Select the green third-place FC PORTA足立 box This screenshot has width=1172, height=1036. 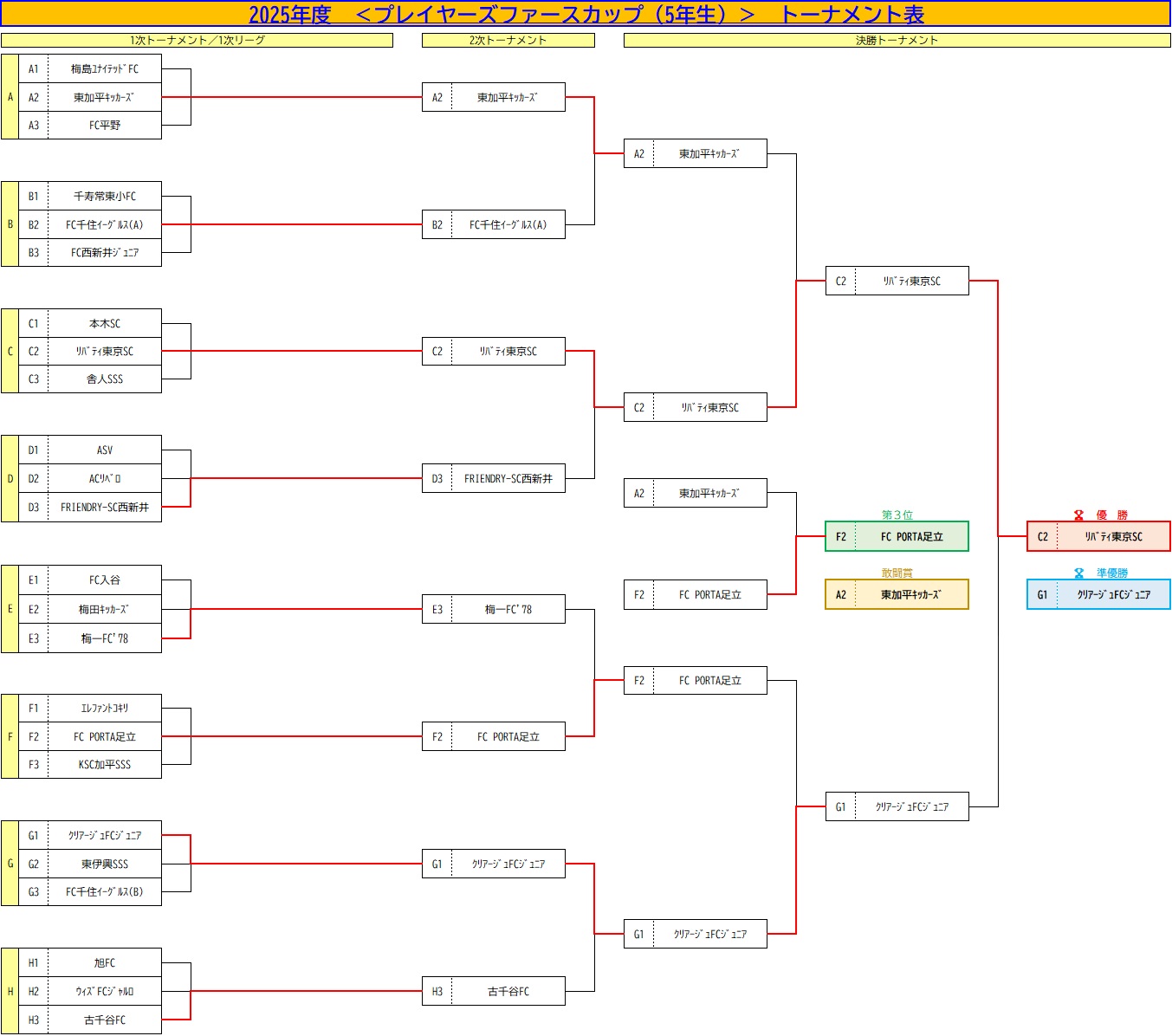click(x=897, y=536)
